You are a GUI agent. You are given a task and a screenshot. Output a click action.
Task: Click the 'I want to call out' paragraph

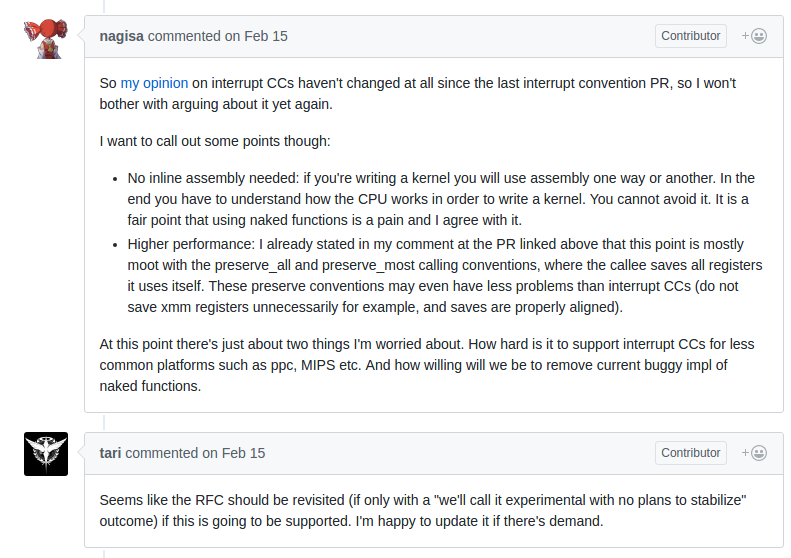pyautogui.click(x=215, y=141)
